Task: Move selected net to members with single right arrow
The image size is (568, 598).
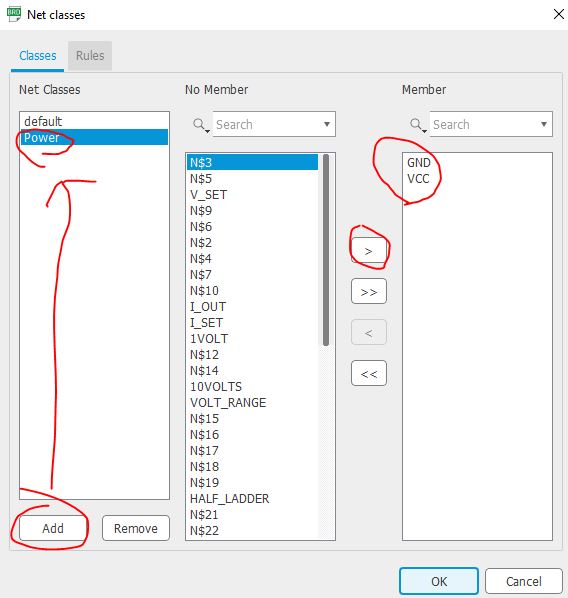Action: point(368,251)
